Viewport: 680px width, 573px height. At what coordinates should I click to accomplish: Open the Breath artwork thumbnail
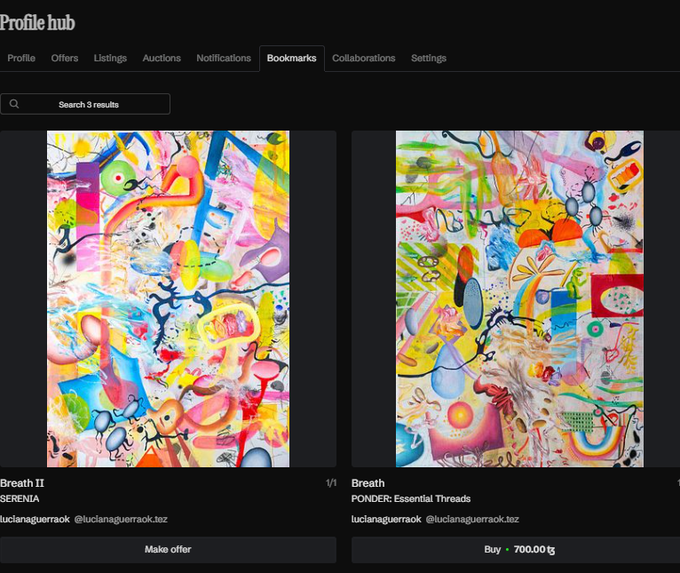520,299
